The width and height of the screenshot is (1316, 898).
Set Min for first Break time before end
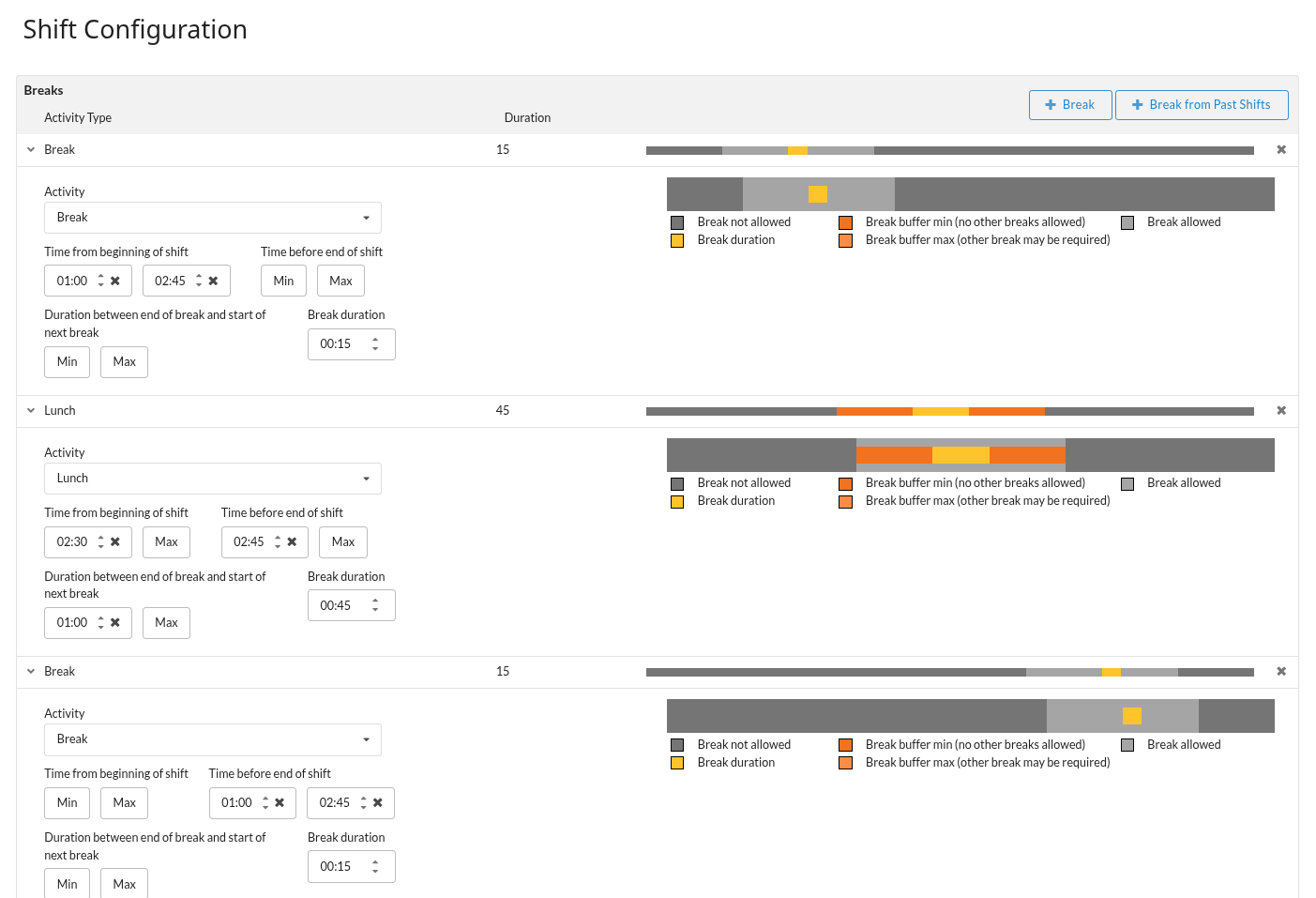coord(283,282)
